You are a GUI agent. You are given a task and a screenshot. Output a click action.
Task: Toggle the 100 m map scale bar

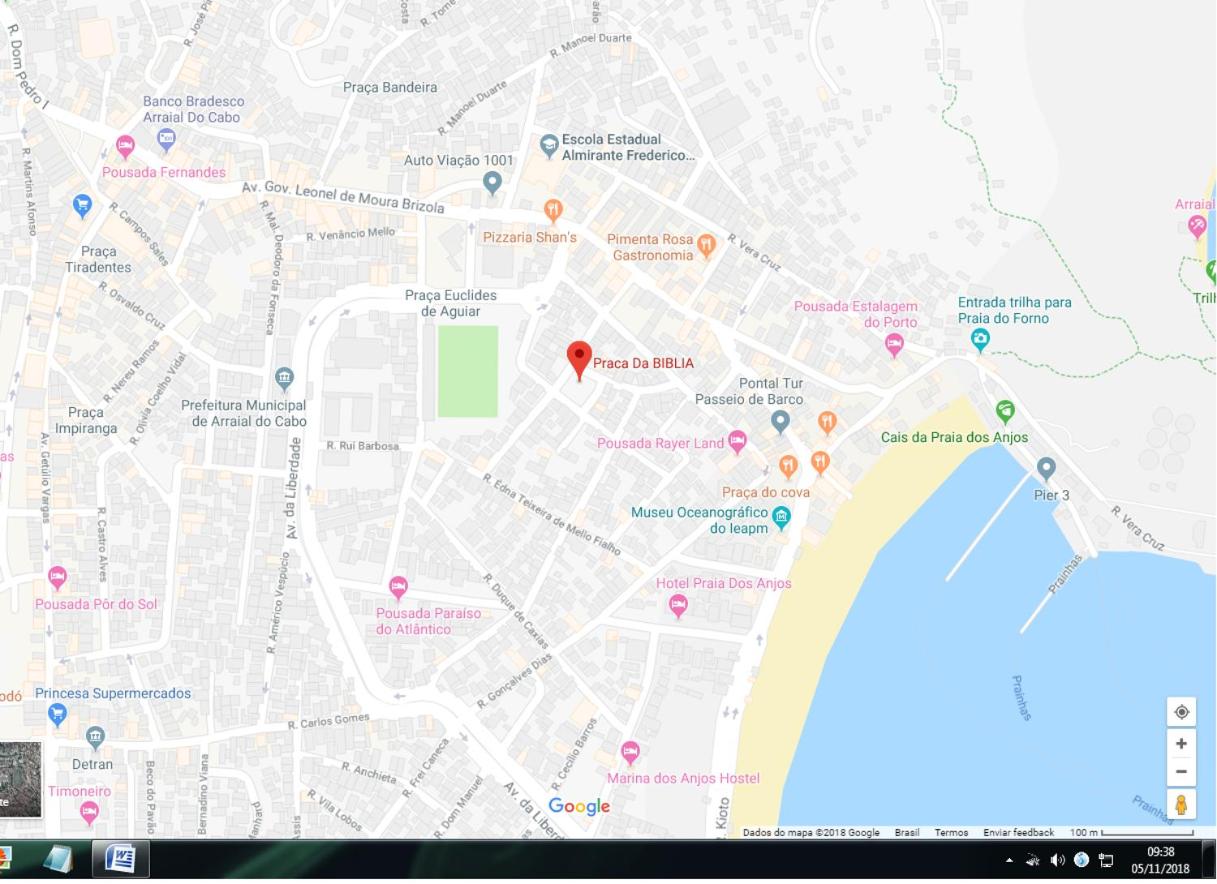coord(1131,832)
